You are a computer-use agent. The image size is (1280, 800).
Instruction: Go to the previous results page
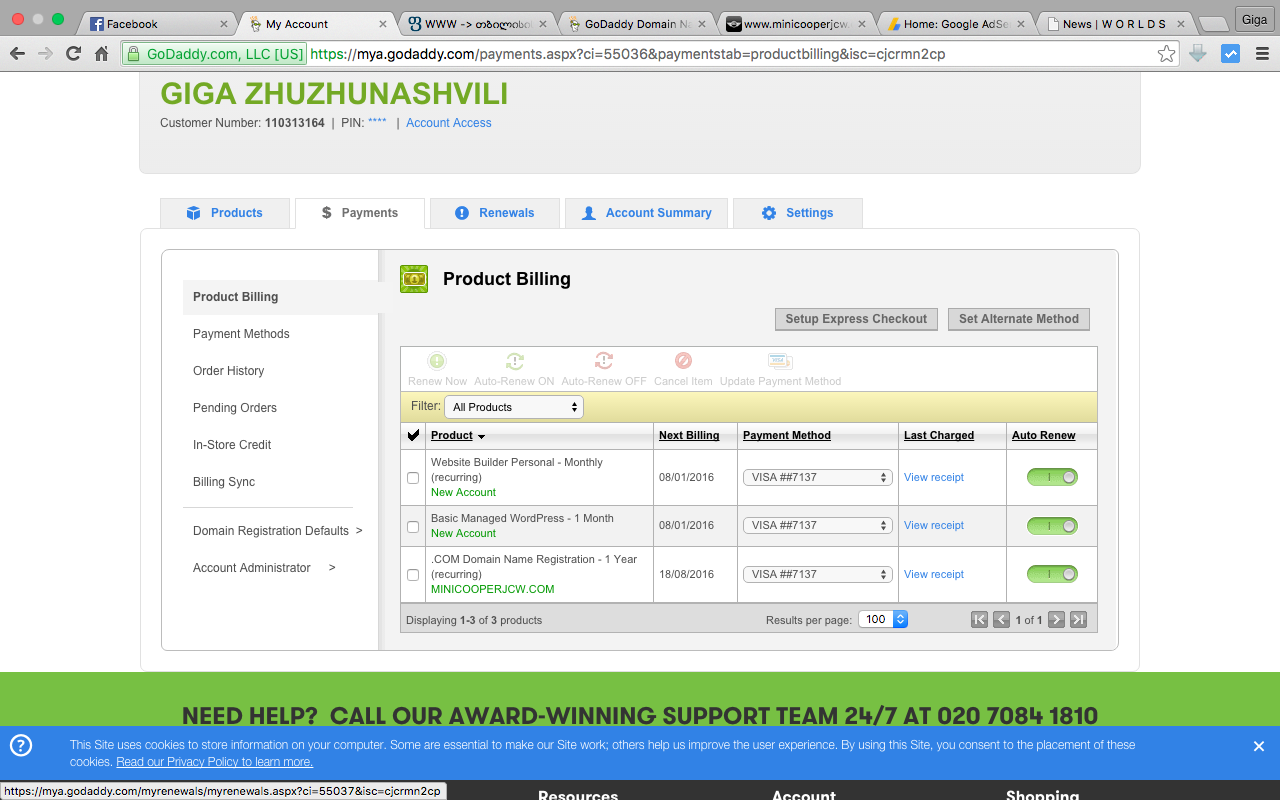(1002, 620)
